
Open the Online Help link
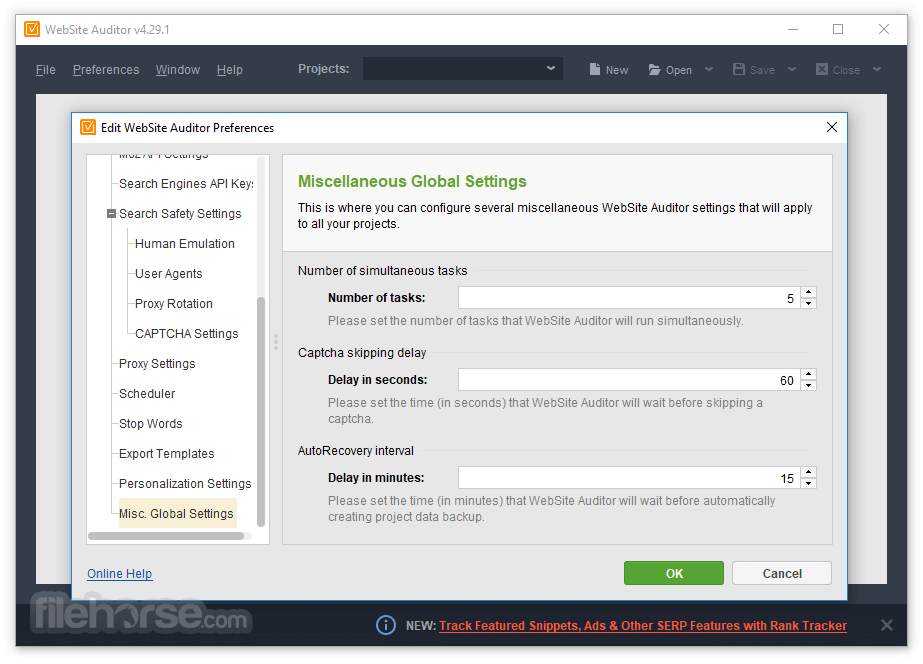pos(119,573)
